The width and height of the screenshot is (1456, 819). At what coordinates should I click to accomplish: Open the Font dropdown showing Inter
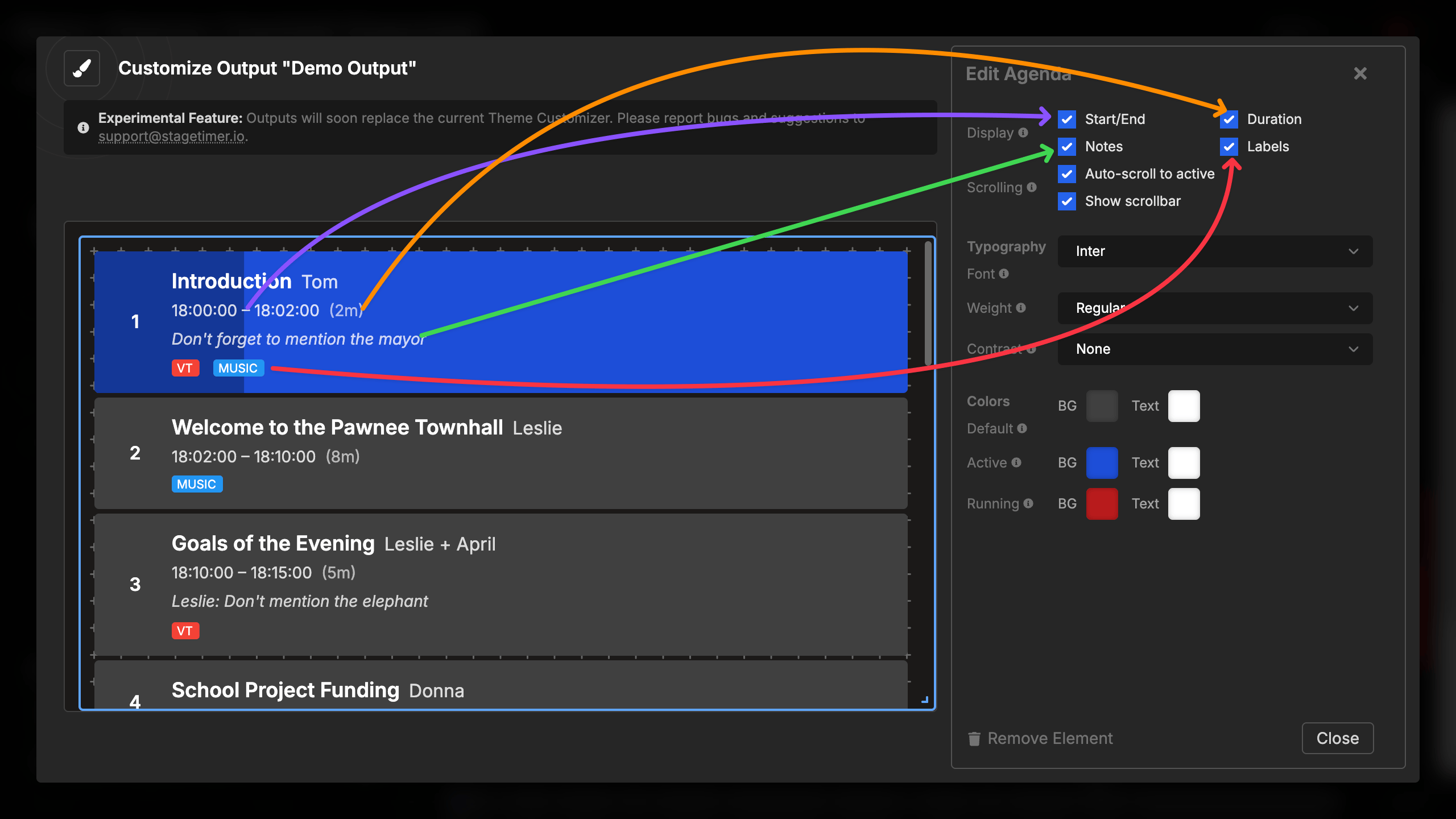(1214, 251)
